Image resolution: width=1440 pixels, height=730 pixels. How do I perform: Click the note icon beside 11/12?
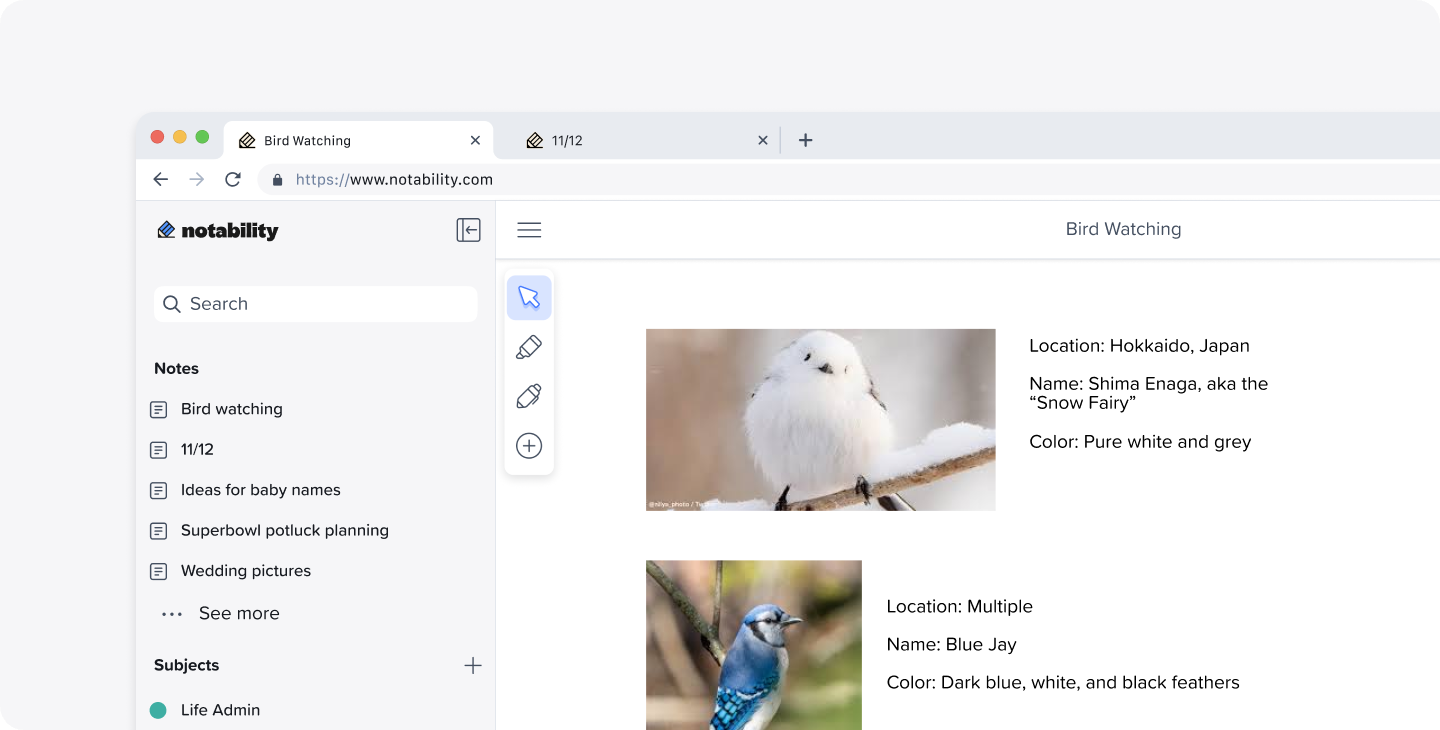click(158, 450)
